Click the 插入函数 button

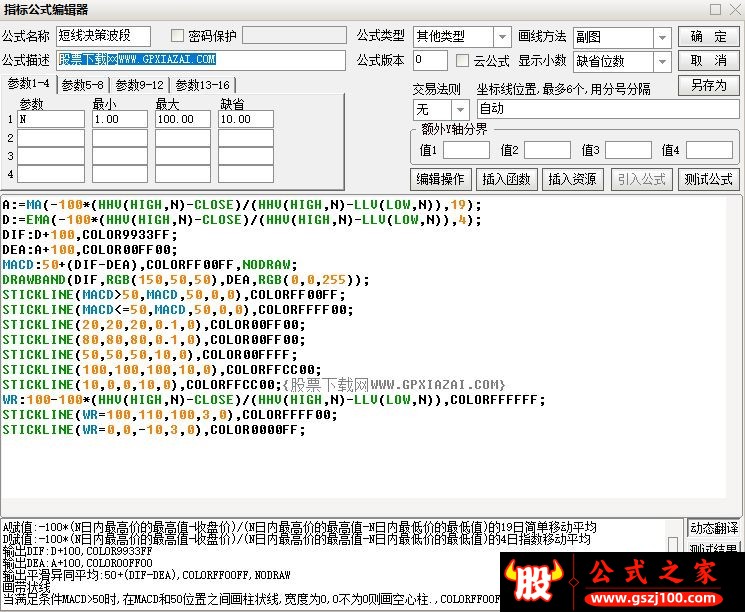coord(506,179)
